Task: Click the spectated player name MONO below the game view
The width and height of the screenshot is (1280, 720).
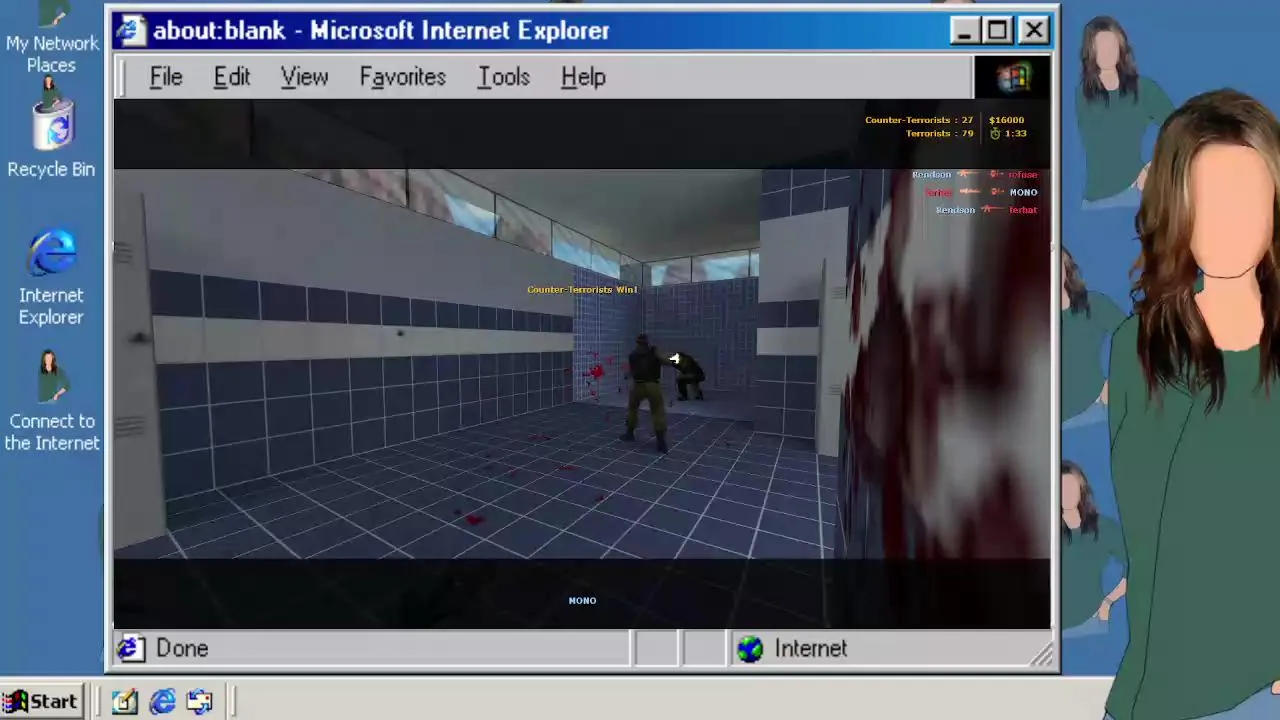Action: click(x=582, y=601)
